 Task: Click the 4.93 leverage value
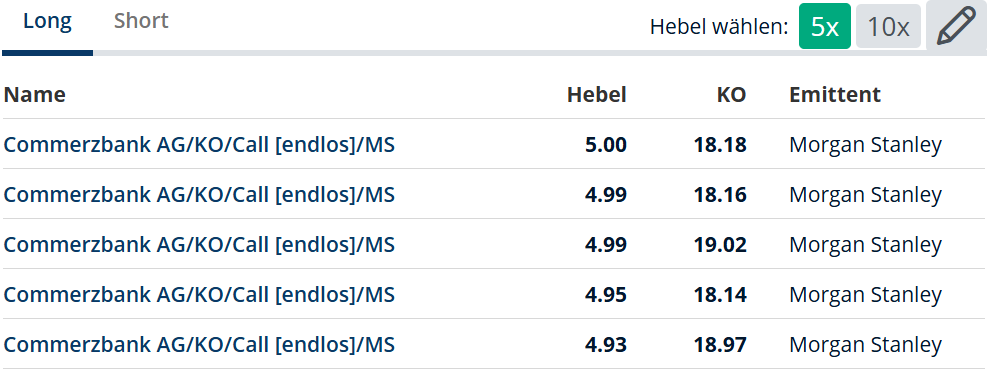(x=605, y=344)
